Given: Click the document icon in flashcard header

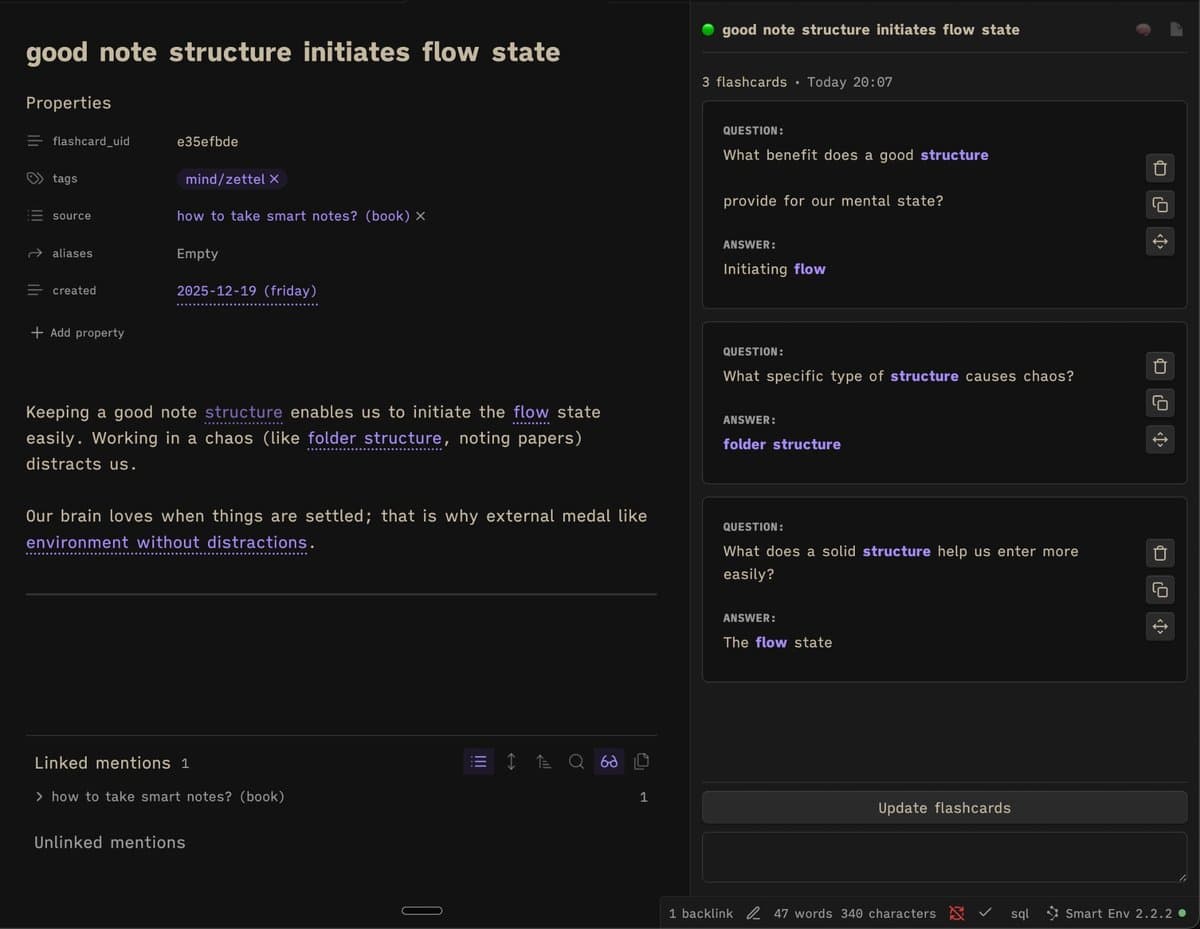Looking at the screenshot, I should (1177, 30).
